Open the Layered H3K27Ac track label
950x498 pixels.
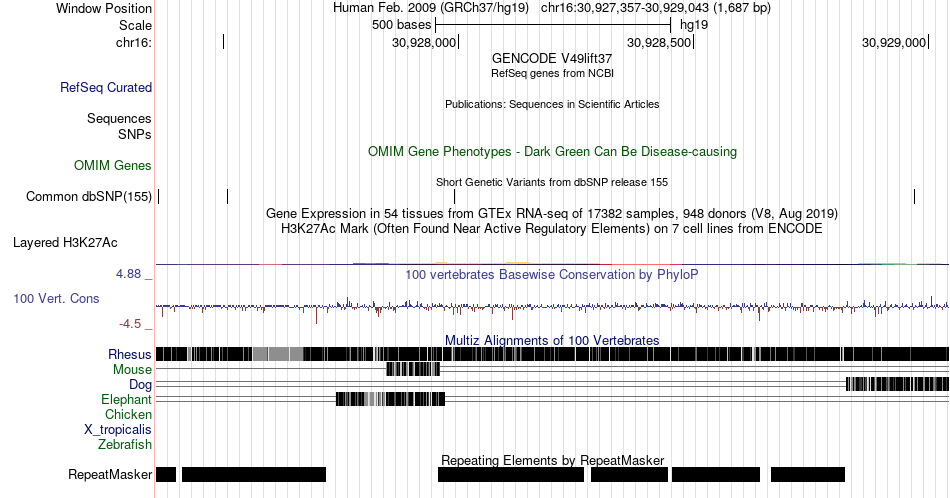(x=65, y=242)
